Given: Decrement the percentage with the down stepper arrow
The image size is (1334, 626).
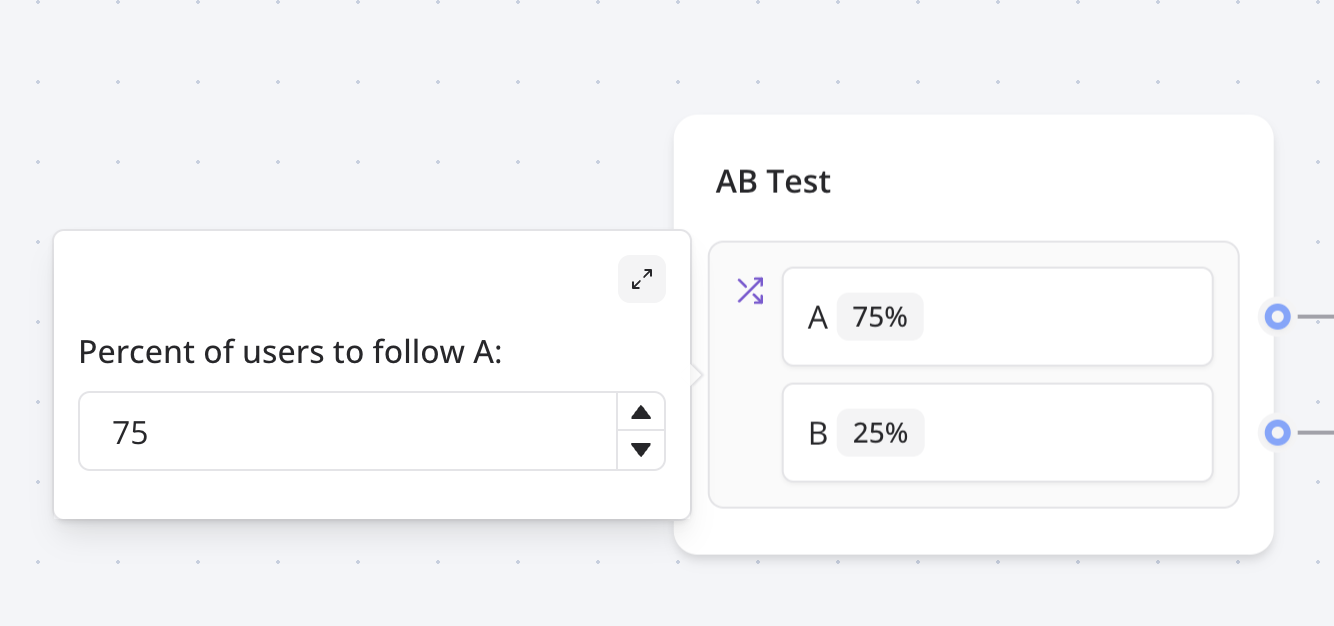Looking at the screenshot, I should (x=641, y=449).
